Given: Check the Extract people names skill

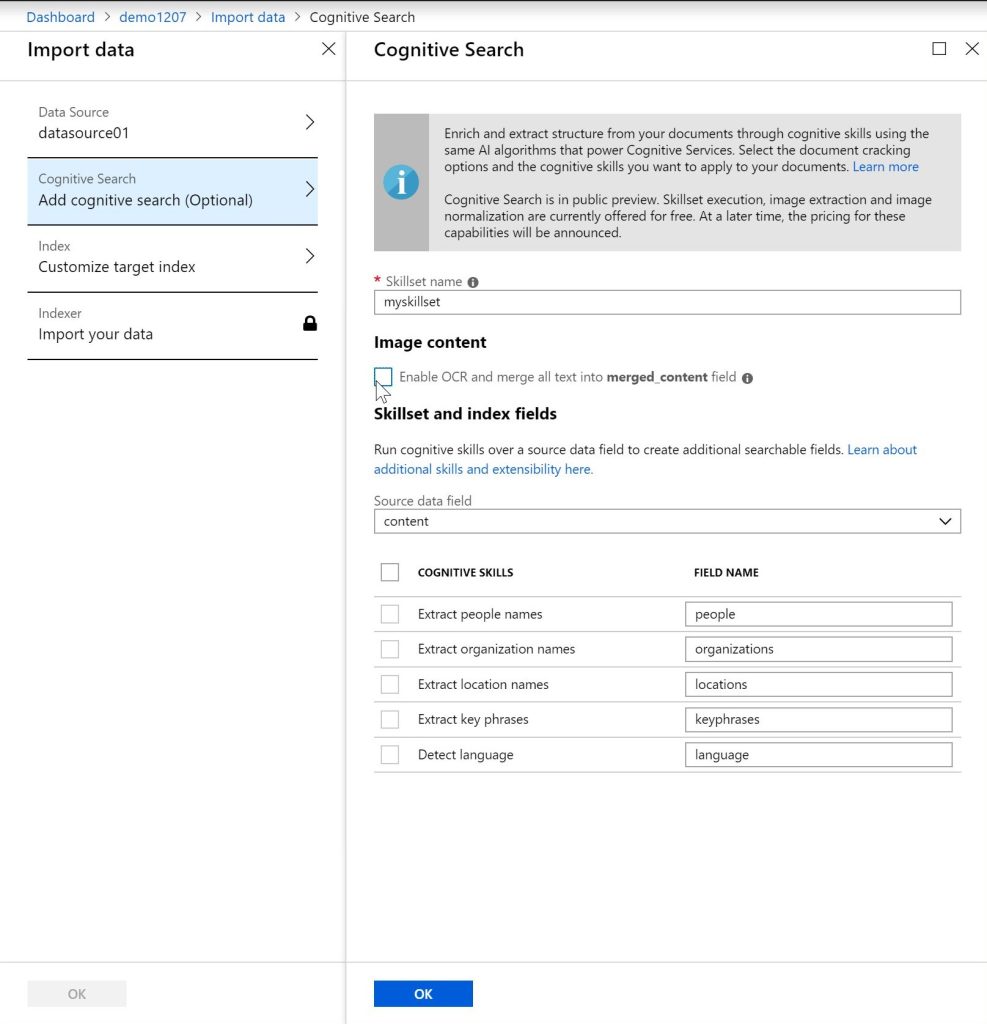Looking at the screenshot, I should point(390,614).
